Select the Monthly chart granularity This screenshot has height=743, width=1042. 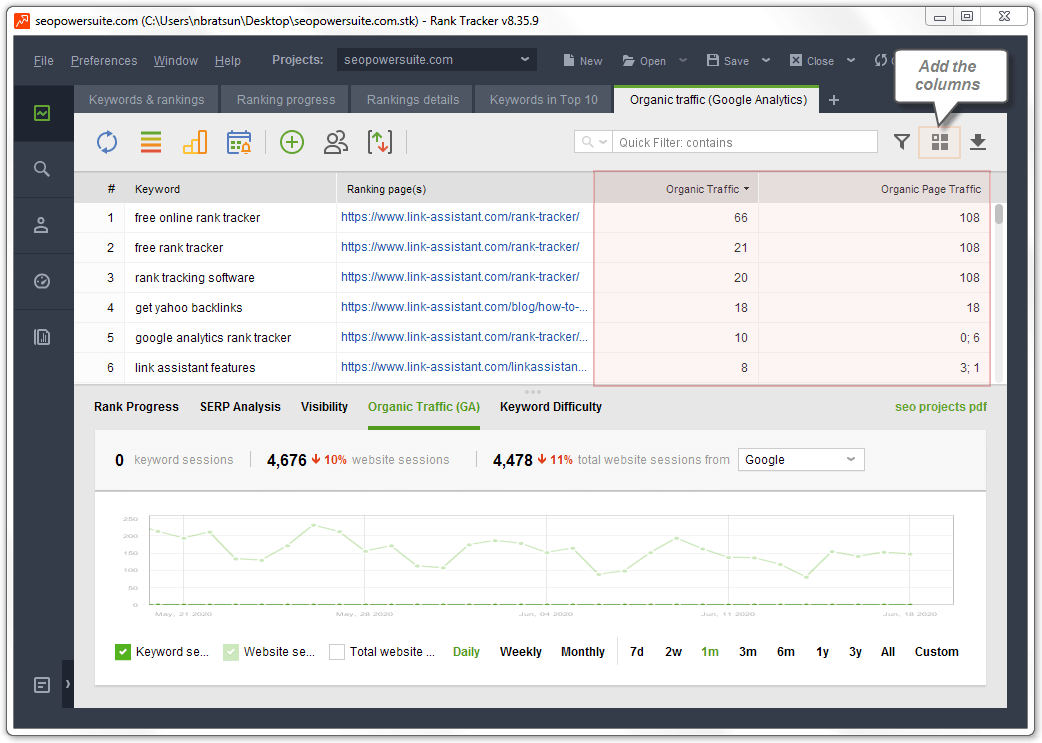(583, 652)
